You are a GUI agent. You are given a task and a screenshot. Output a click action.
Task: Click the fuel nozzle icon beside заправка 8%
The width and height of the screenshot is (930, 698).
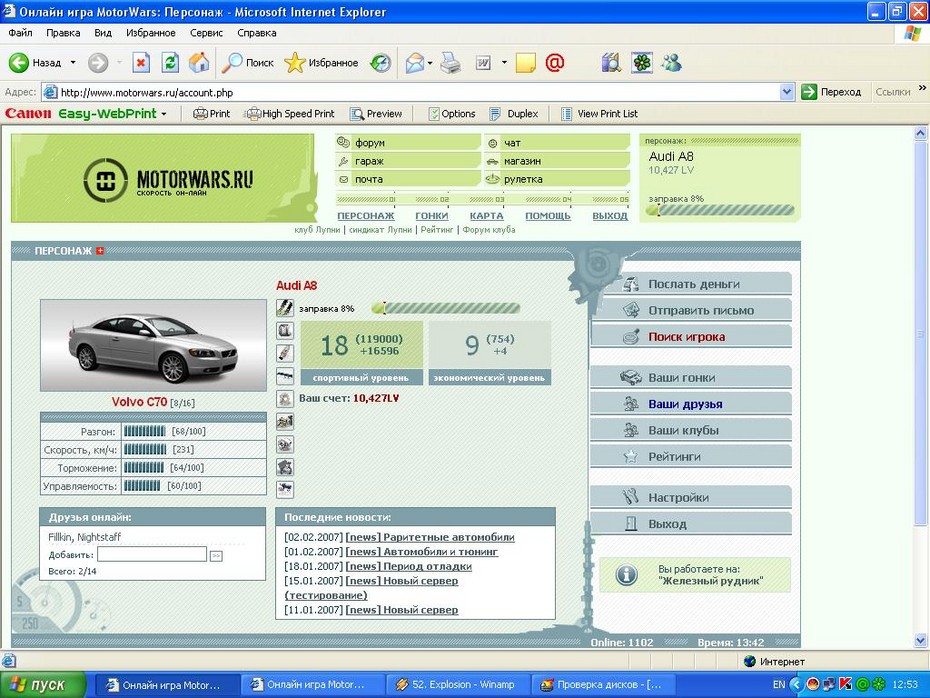(285, 308)
